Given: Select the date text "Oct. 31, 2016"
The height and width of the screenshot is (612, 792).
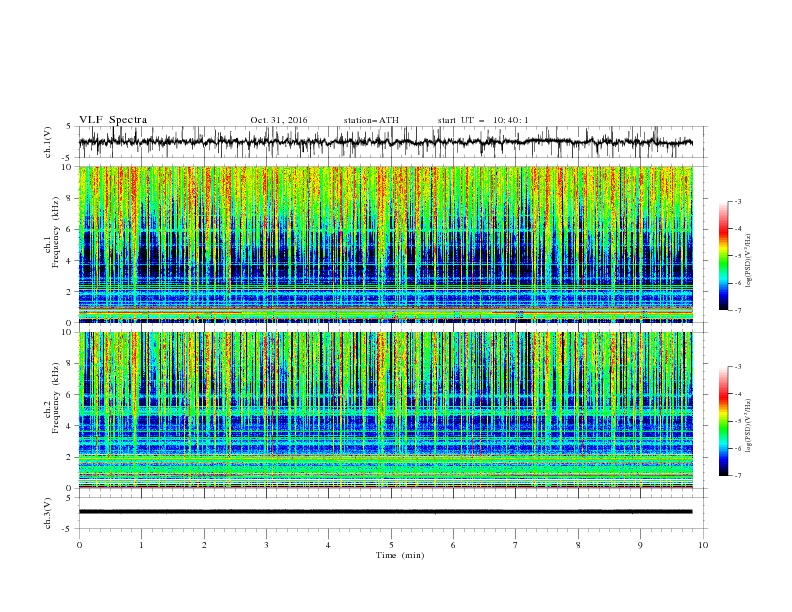Looking at the screenshot, I should [279, 120].
